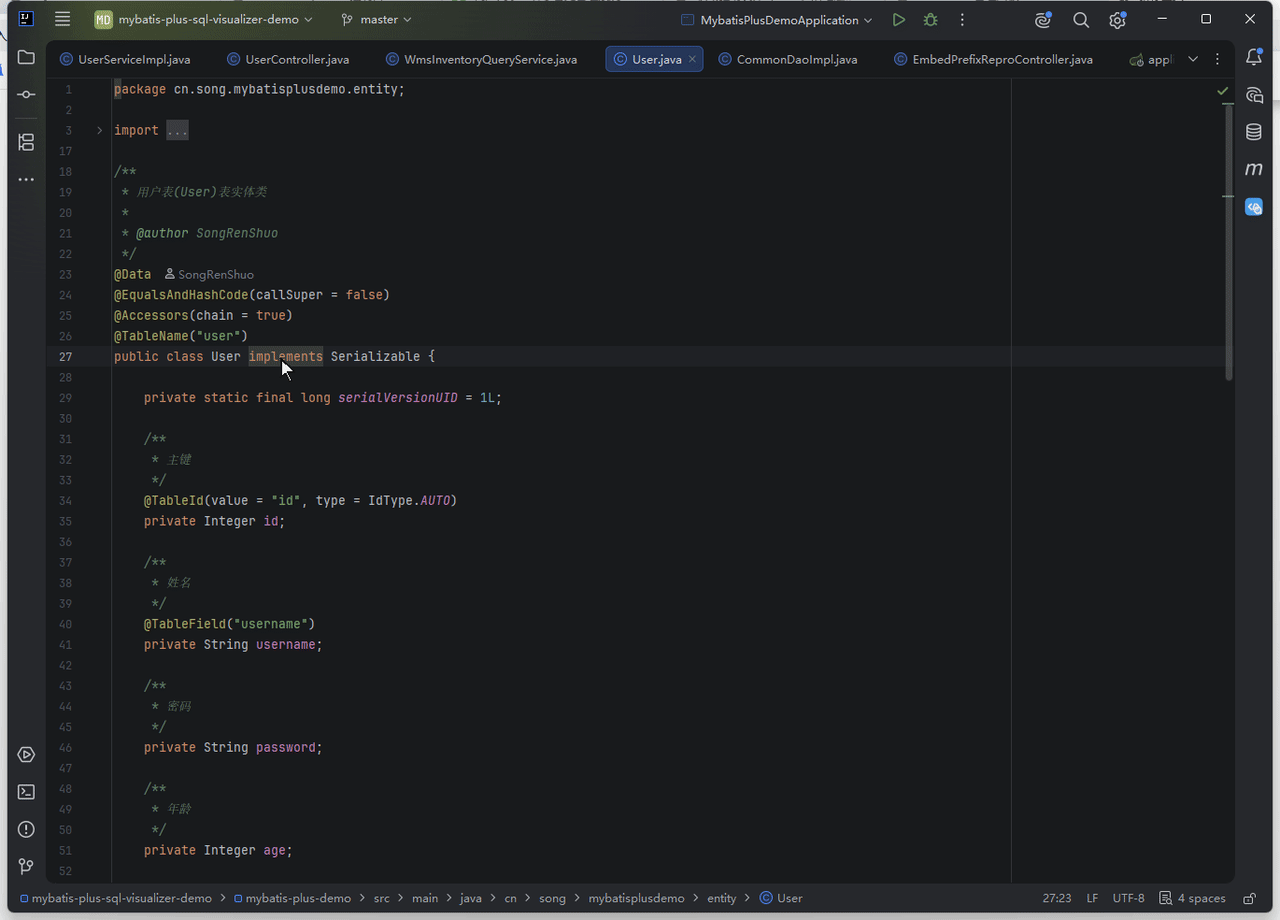
Task: Open the highlighted blue plugin tool window
Action: (1254, 207)
